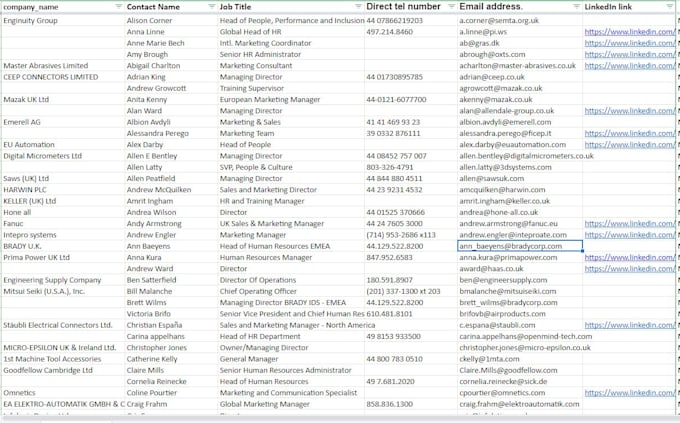Open Abigail Charlton's LinkedIn link
The height and width of the screenshot is (423, 680).
pyautogui.click(x=630, y=66)
